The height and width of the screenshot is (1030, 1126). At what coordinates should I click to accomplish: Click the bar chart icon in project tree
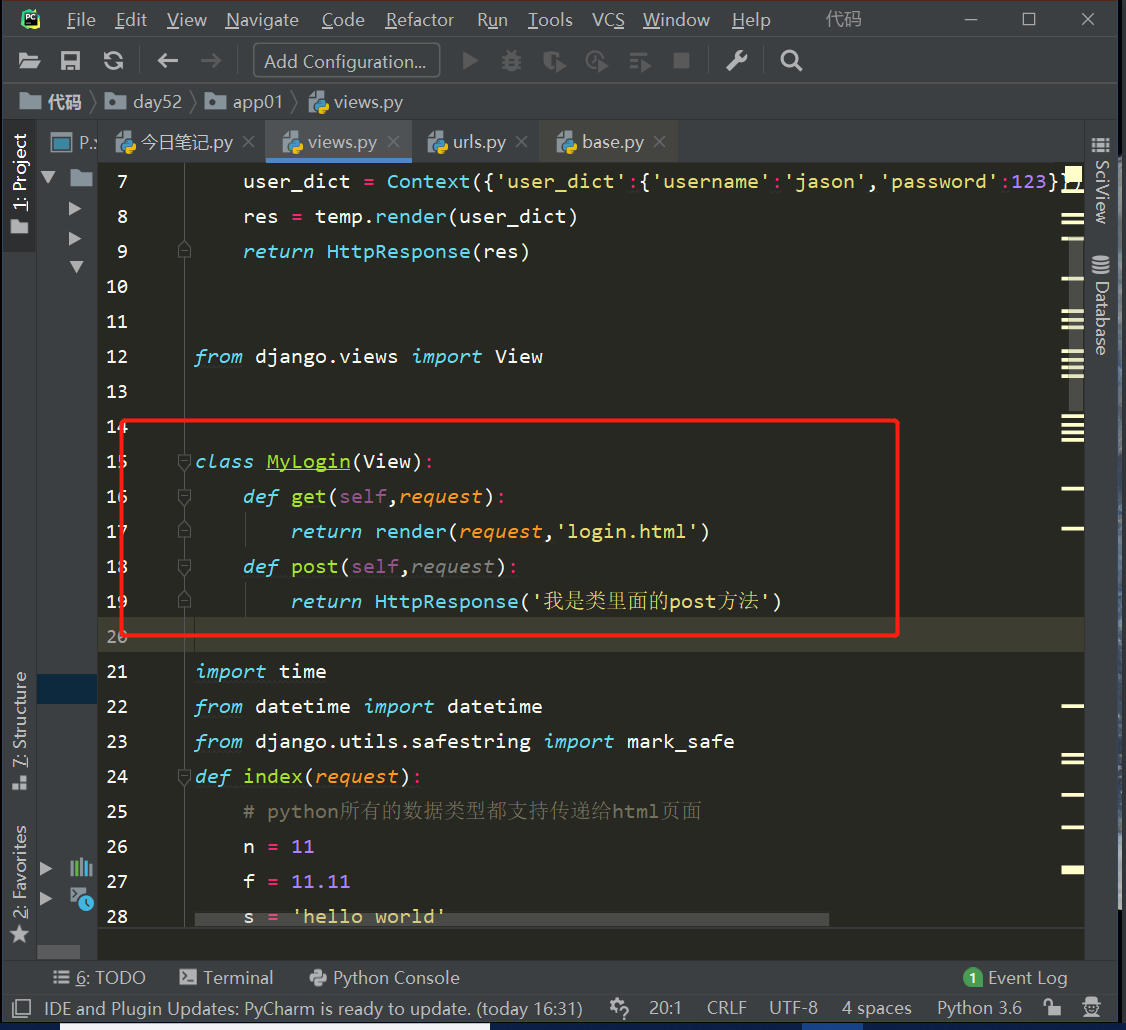(81, 868)
